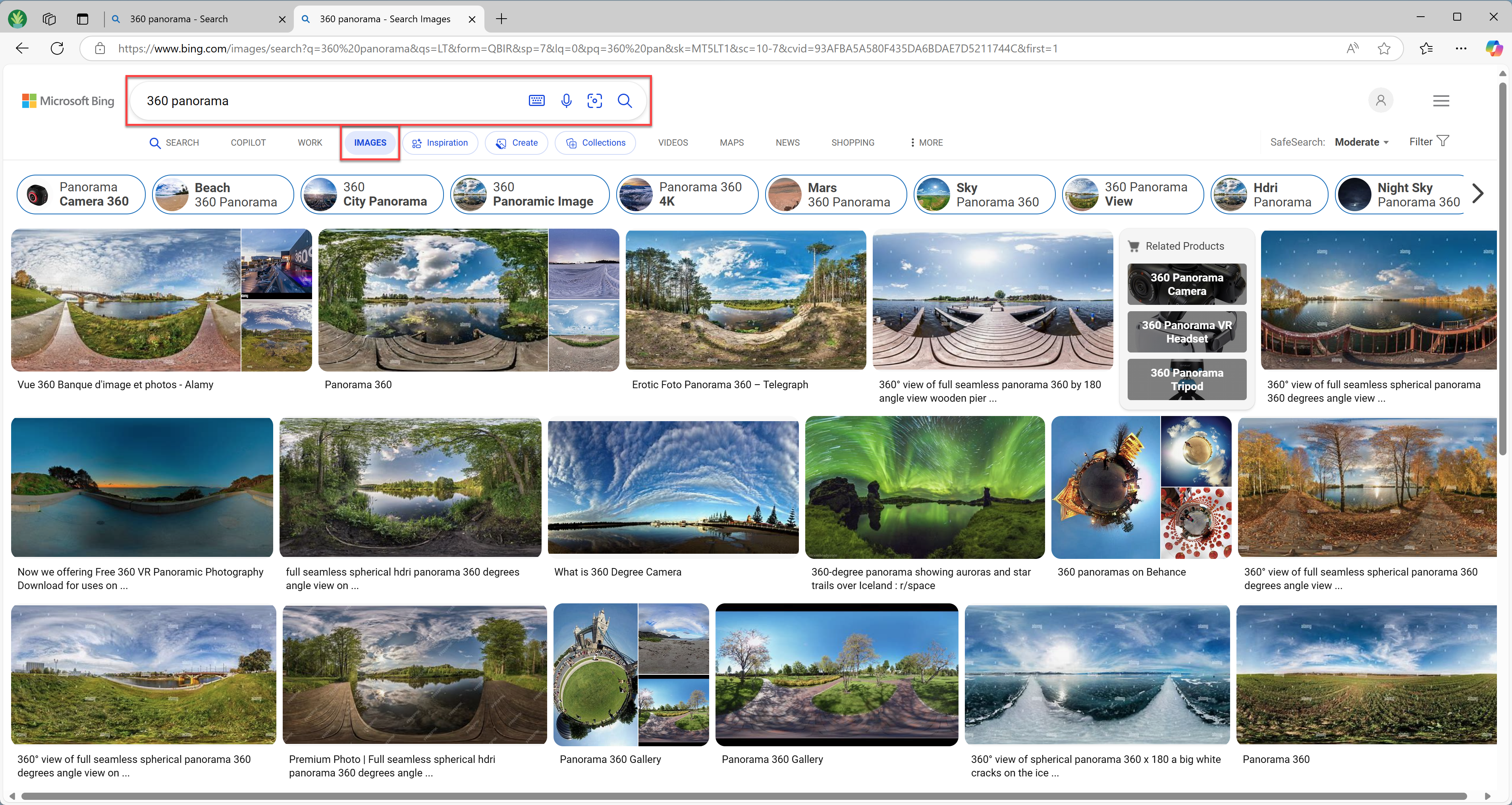This screenshot has height=805, width=1512.
Task: Expand the Filter options
Action: [1429, 141]
